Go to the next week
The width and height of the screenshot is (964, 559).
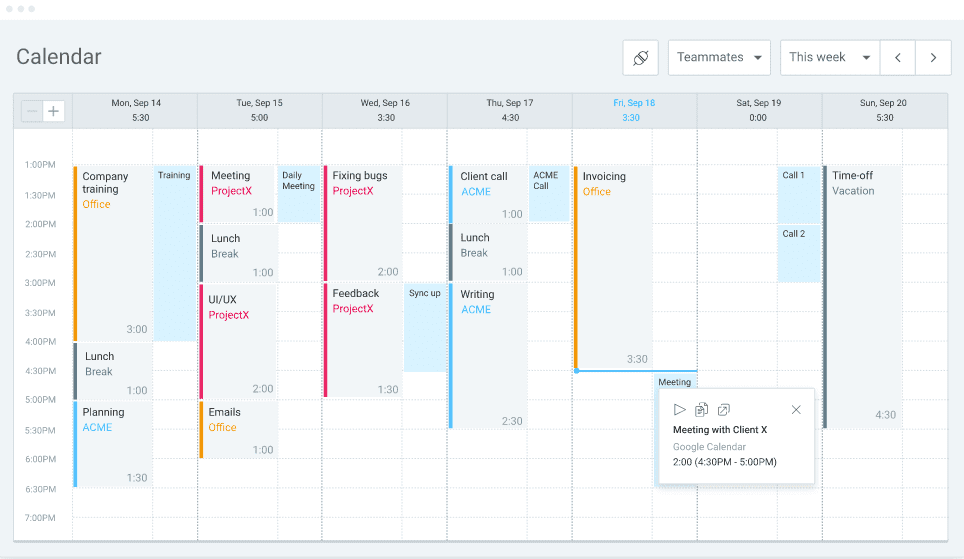pyautogui.click(x=933, y=58)
